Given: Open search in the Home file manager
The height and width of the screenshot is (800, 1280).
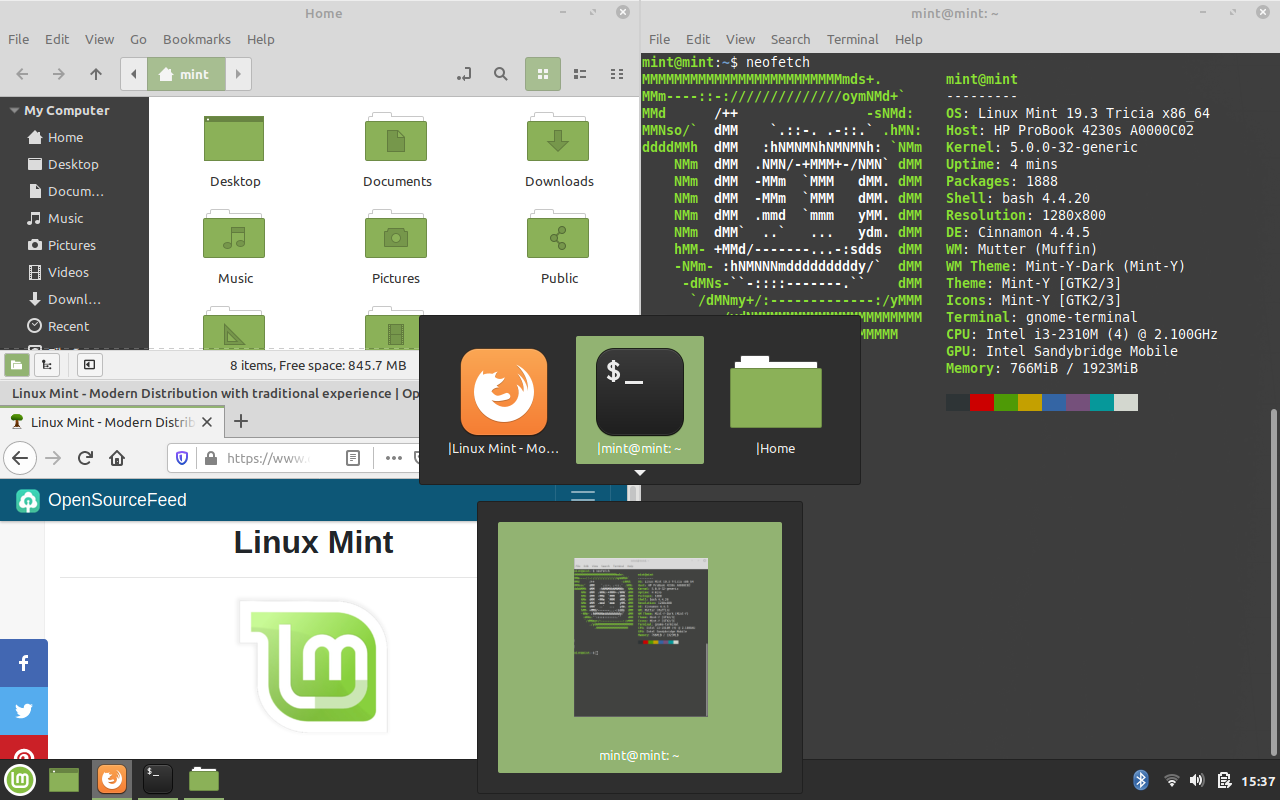Looking at the screenshot, I should coord(501,74).
